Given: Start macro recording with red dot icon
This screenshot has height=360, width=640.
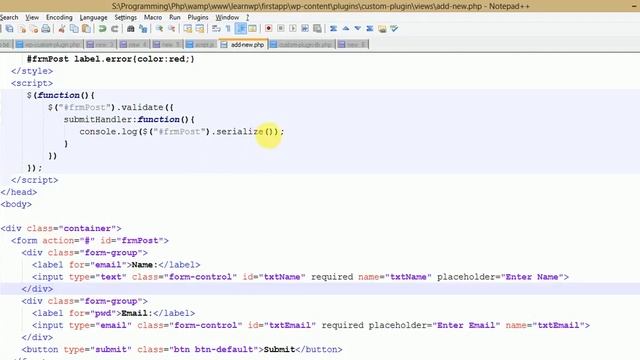Looking at the screenshot, I should 268,29.
